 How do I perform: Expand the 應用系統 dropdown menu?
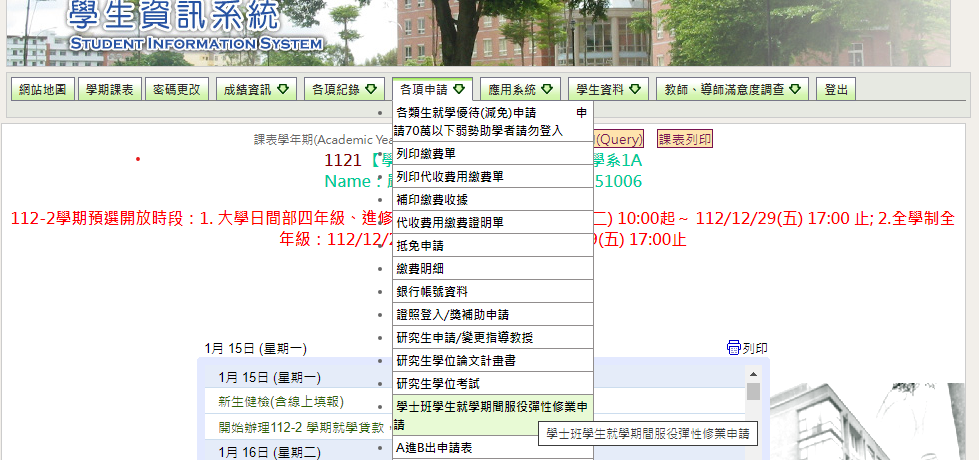[x=521, y=89]
